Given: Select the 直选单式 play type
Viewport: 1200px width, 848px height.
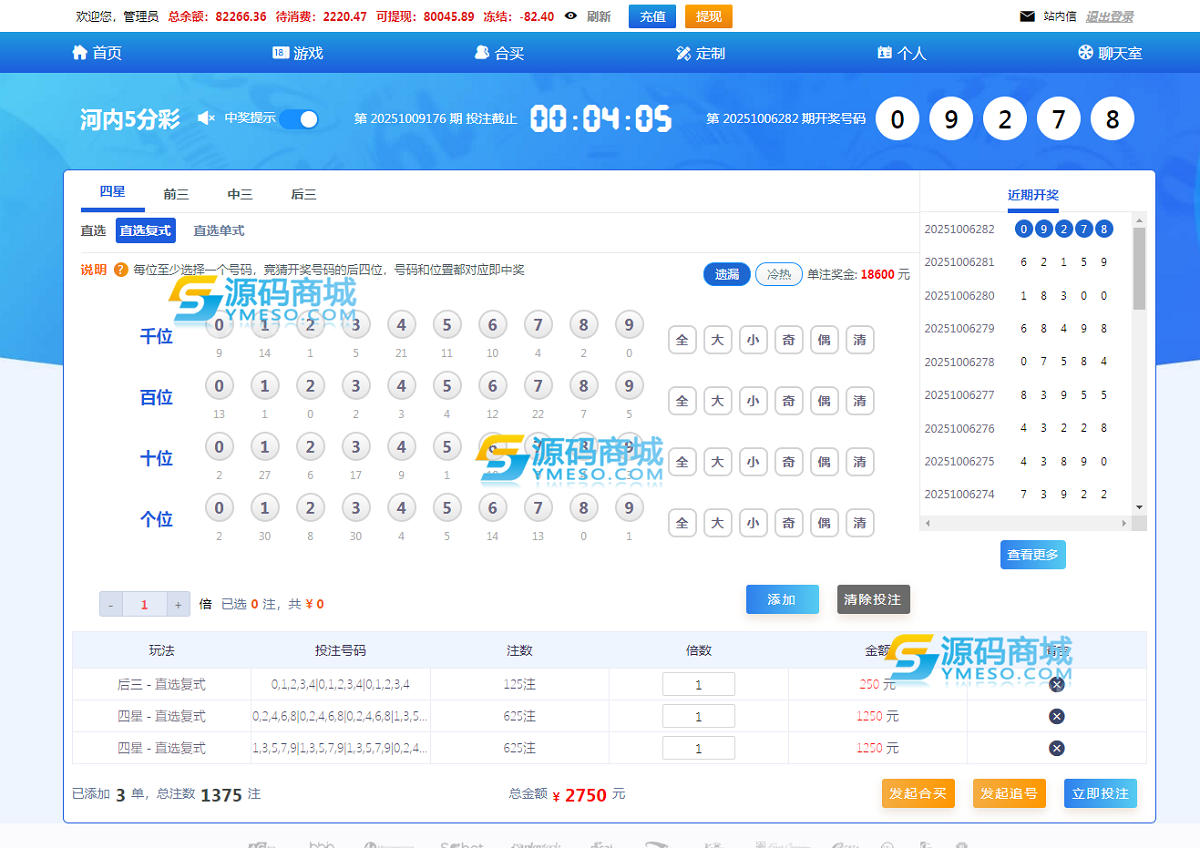Looking at the screenshot, I should pyautogui.click(x=218, y=231).
